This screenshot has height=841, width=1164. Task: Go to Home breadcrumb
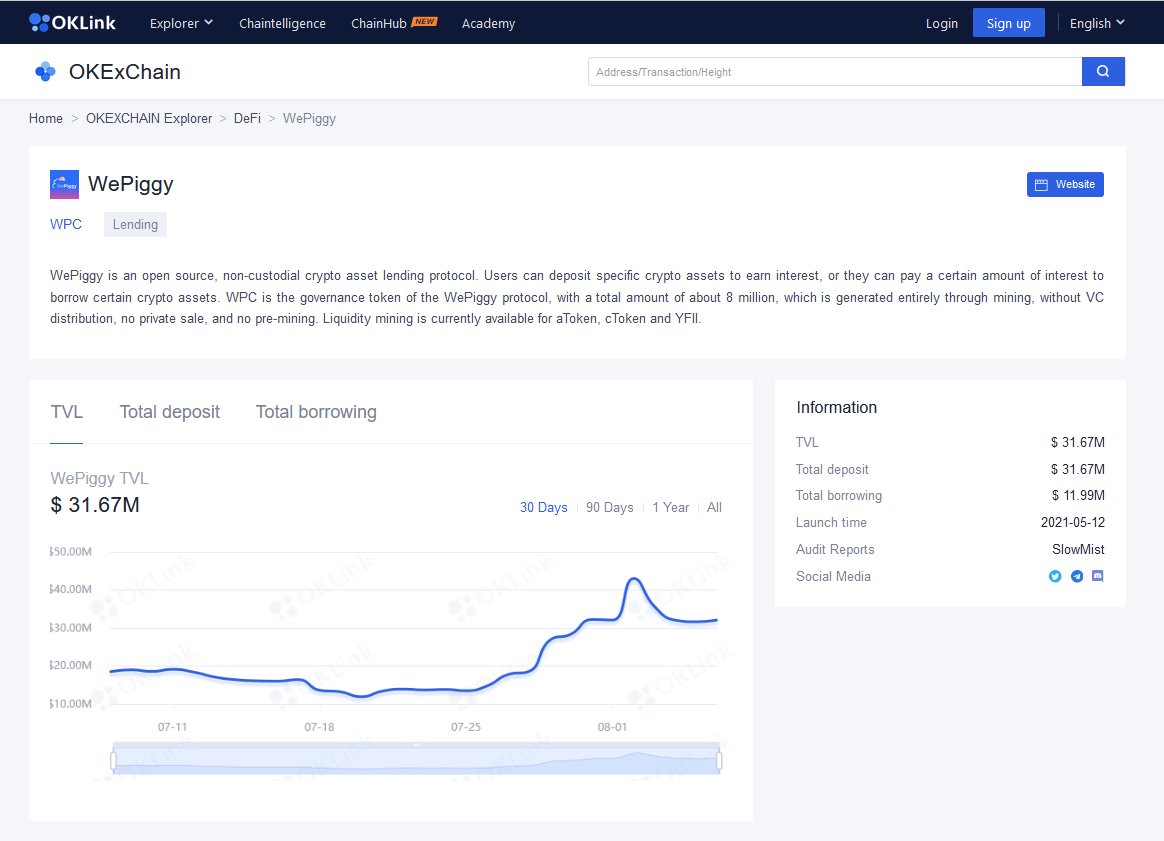(x=46, y=118)
